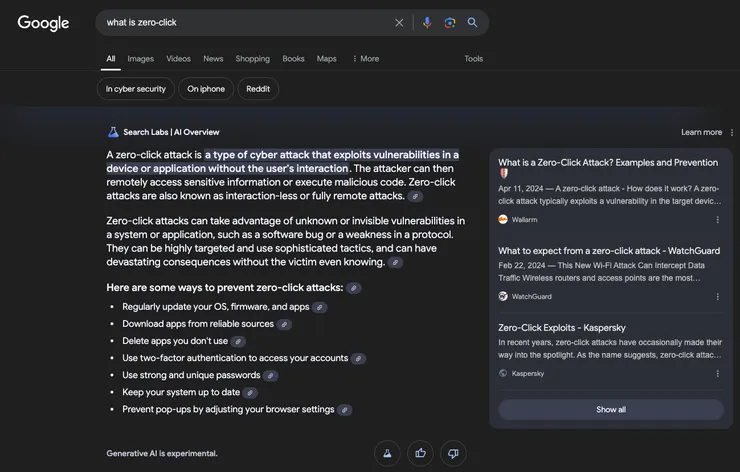Viewport: 740px width, 472px height.
Task: Give thumbs down to the AI Overview
Action: coord(453,453)
